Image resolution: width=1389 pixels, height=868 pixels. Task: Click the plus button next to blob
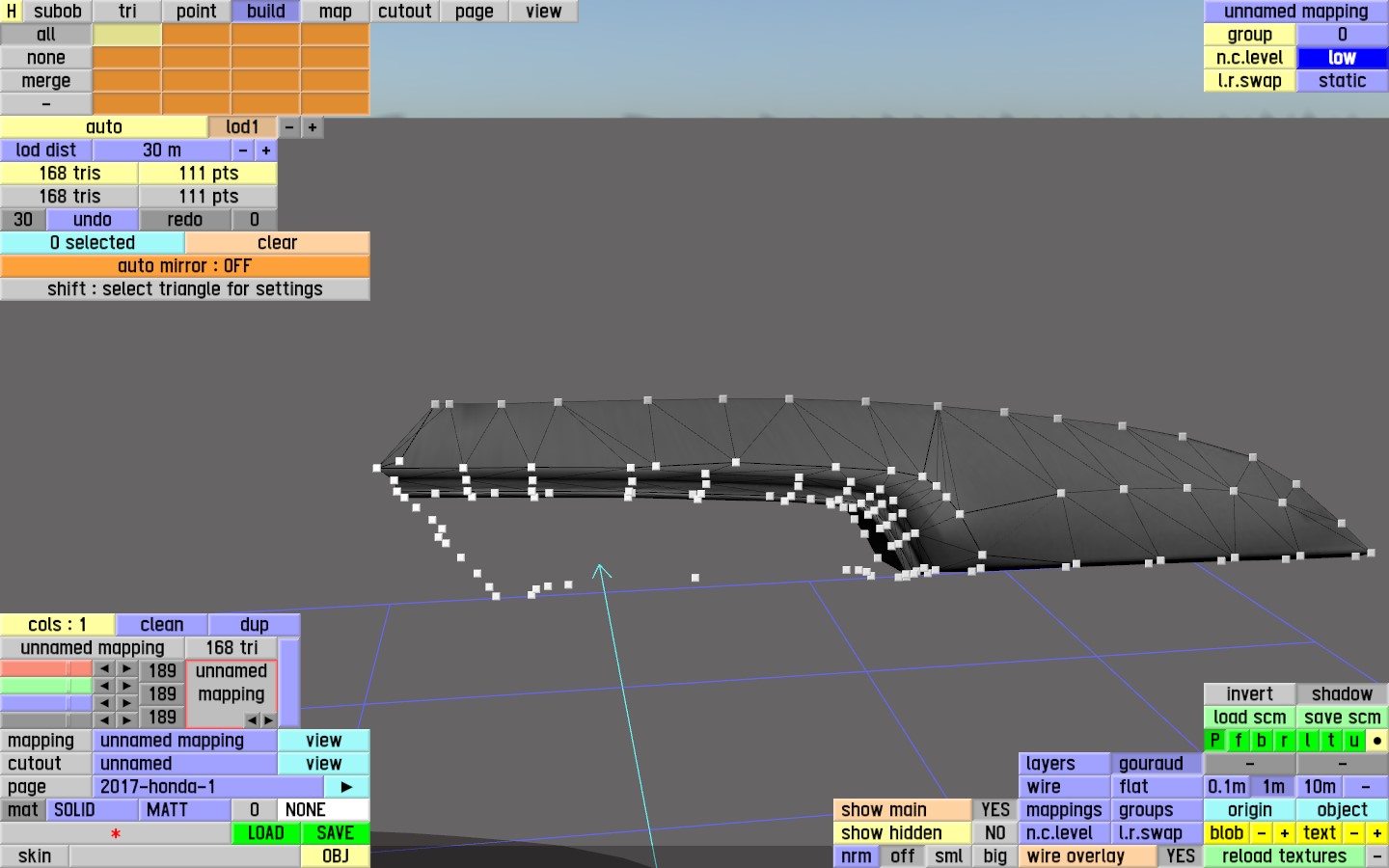point(1285,833)
